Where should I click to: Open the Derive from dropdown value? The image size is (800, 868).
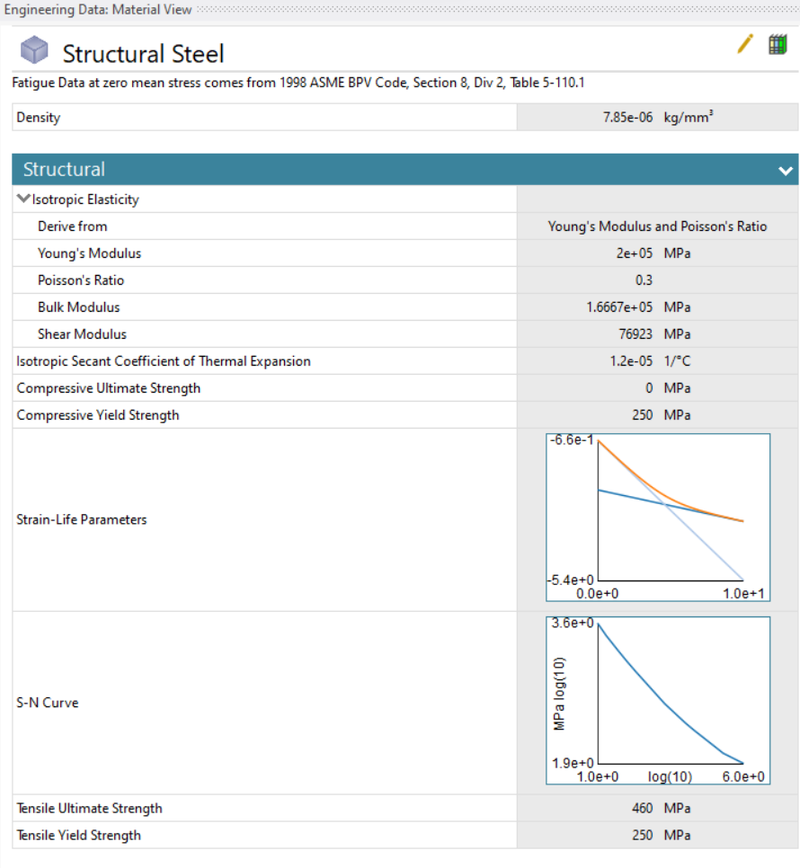[657, 226]
